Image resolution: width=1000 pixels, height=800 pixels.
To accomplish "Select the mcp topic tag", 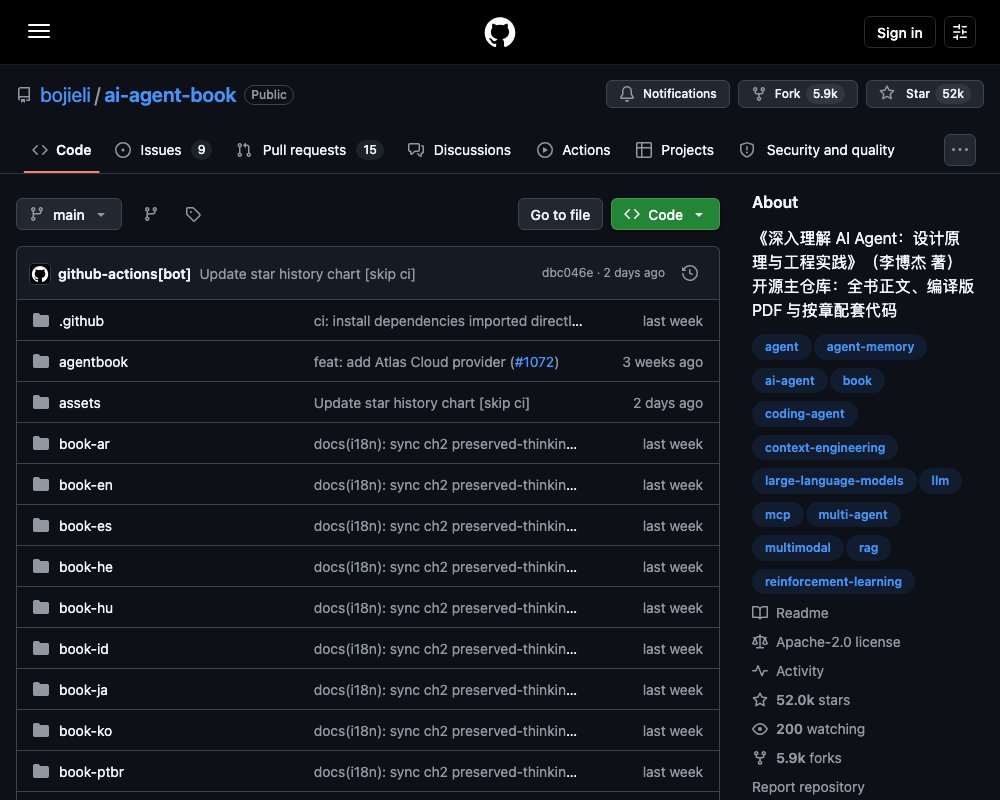I will click(777, 514).
